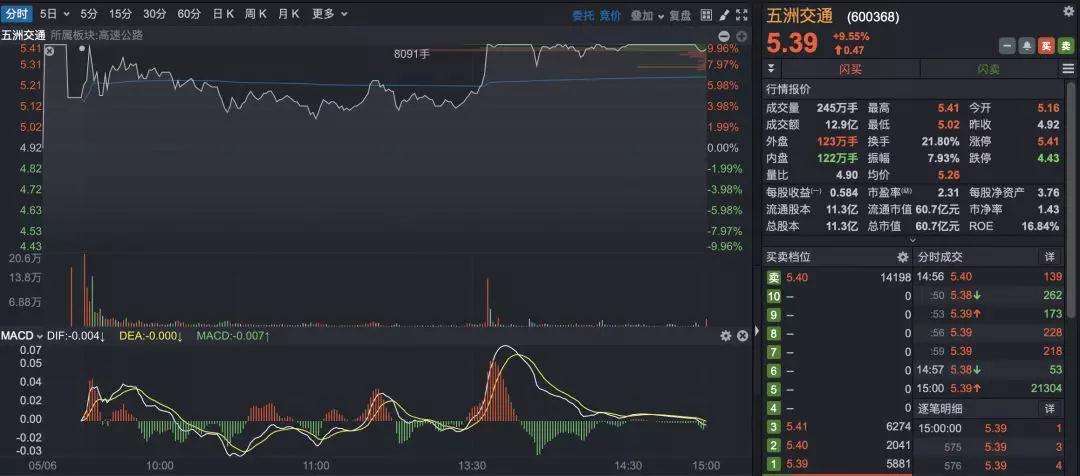Click 均价 average price 5.26
Screen dimensions: 1080x476
[x=948, y=175]
